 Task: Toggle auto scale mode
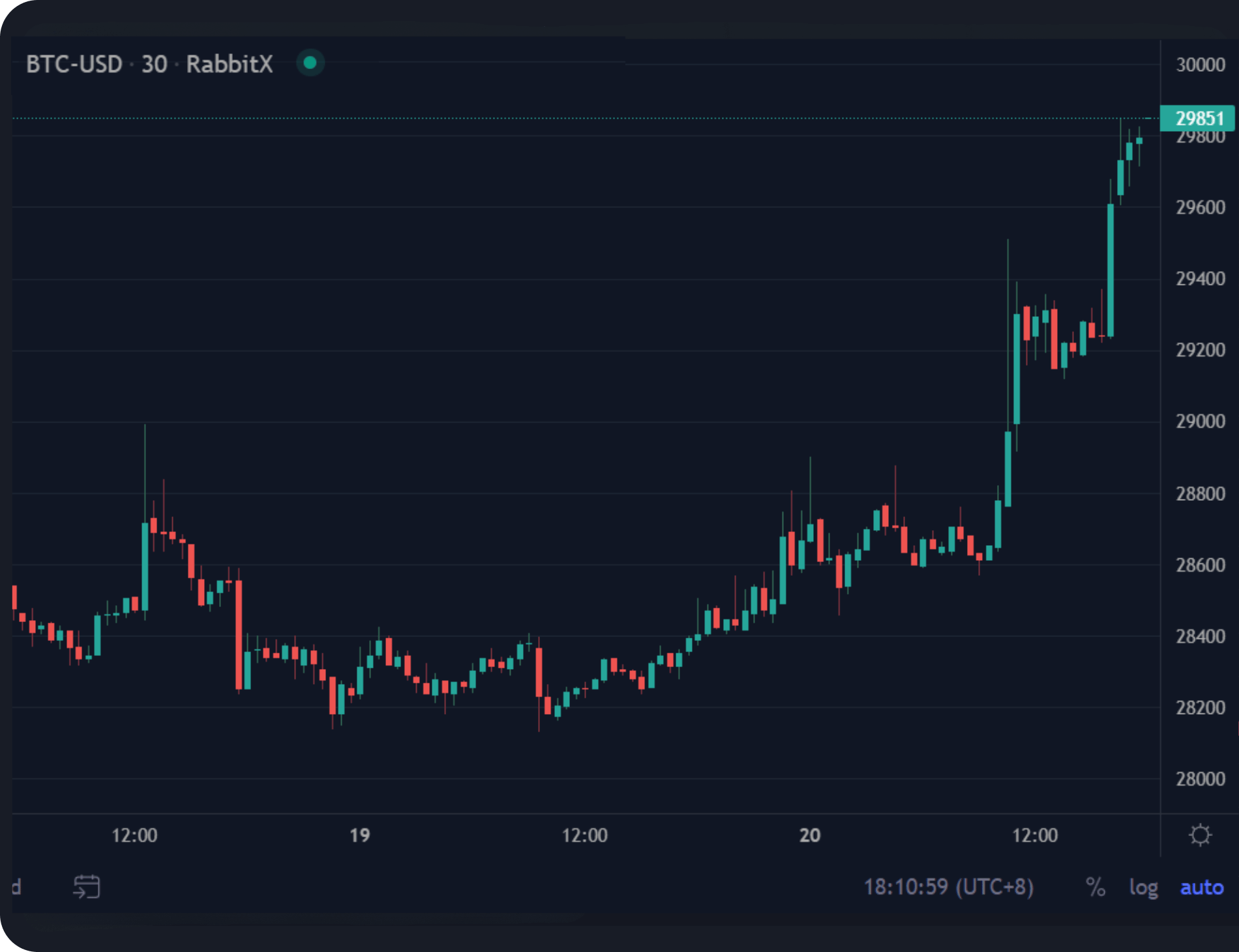click(1202, 888)
